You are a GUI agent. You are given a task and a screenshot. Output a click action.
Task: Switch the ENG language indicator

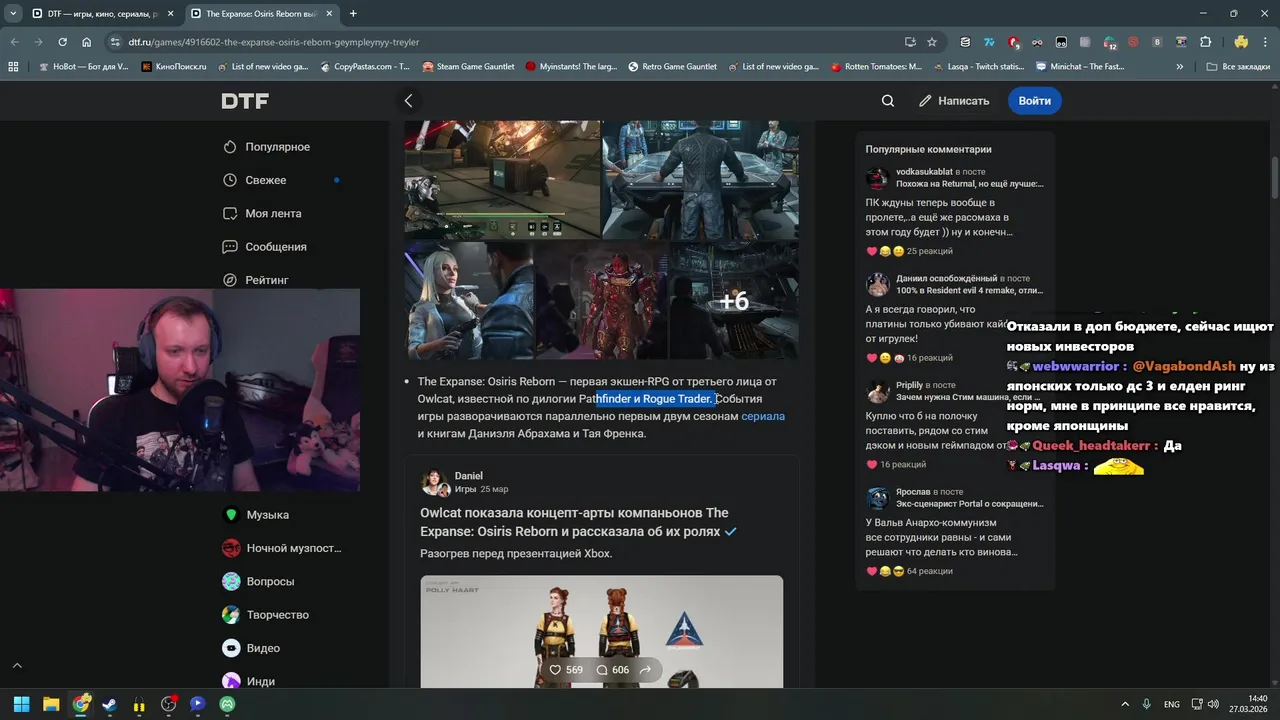[1171, 704]
